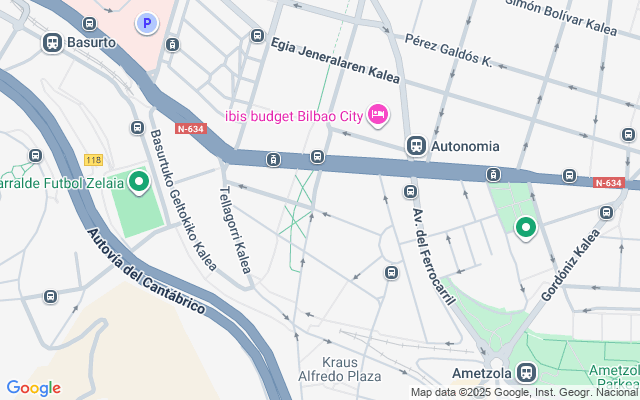The image size is (640, 400).
Task: Open the ibis budget Bilbao City hotel pin
Action: (x=378, y=114)
